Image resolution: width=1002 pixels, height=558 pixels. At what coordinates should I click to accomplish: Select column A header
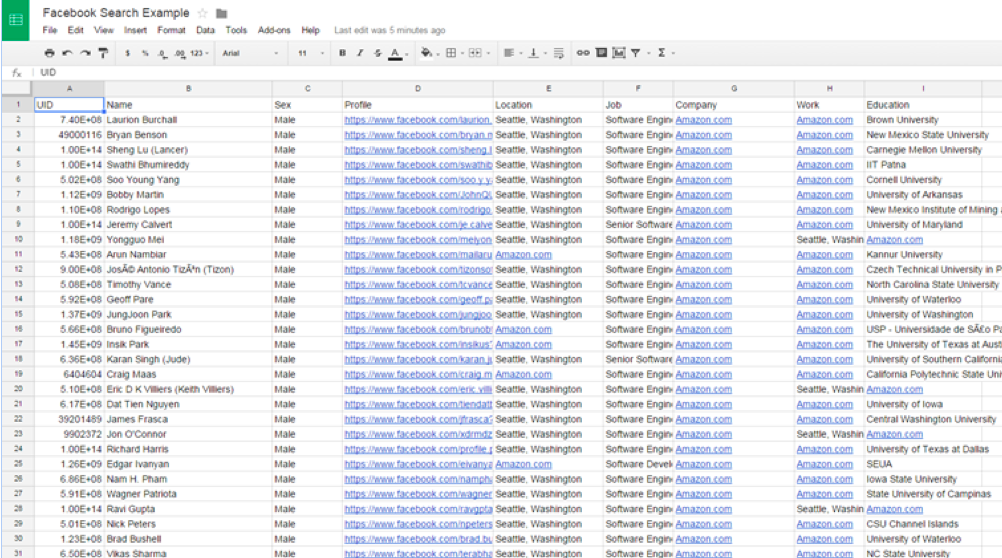point(69,89)
